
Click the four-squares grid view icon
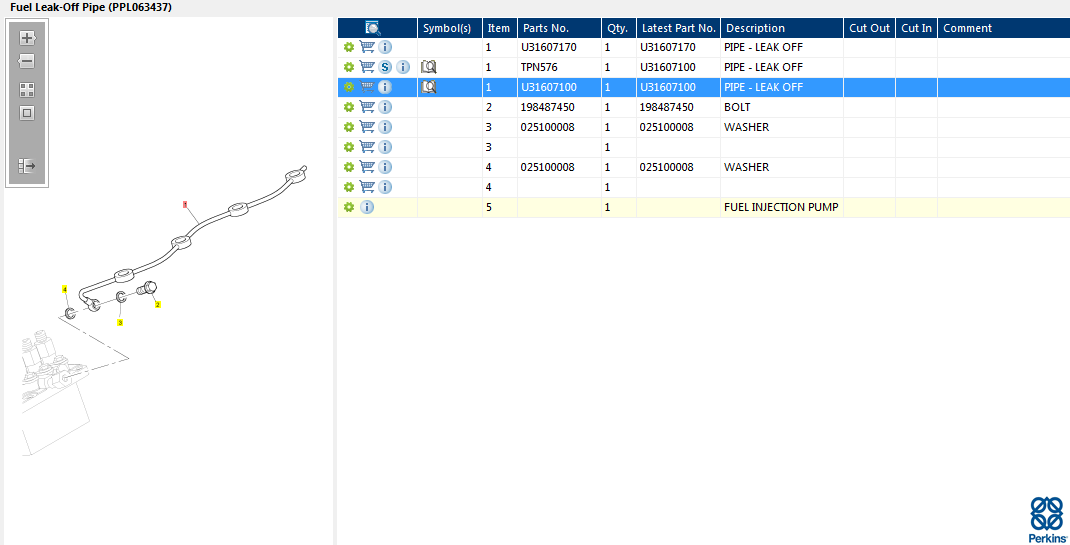pyautogui.click(x=27, y=90)
